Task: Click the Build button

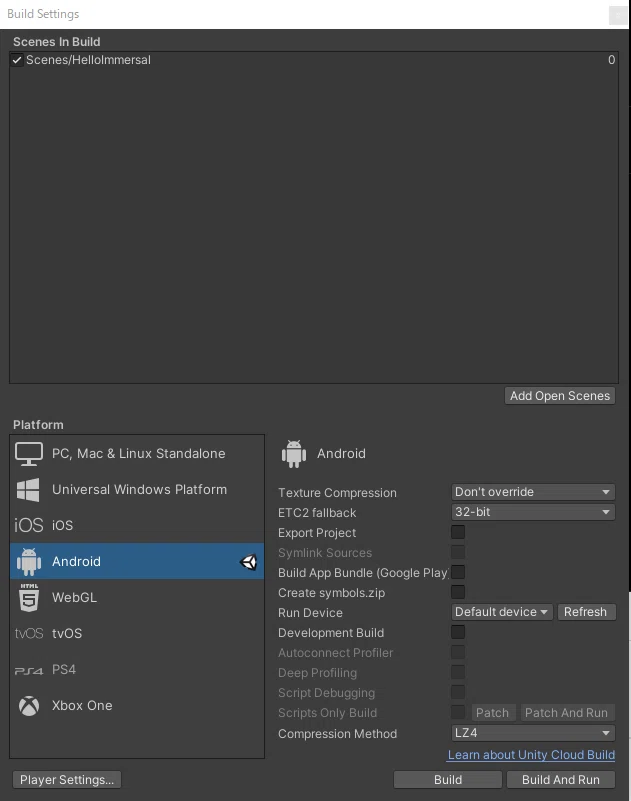Action: pyautogui.click(x=448, y=780)
